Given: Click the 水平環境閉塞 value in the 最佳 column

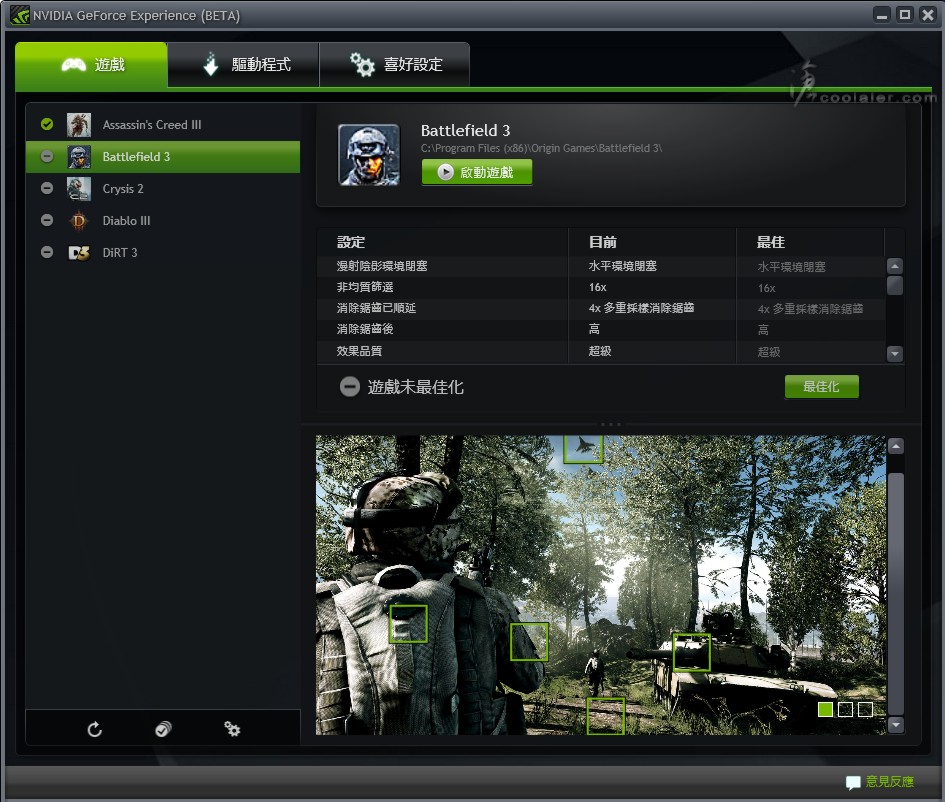Looking at the screenshot, I should point(791,267).
